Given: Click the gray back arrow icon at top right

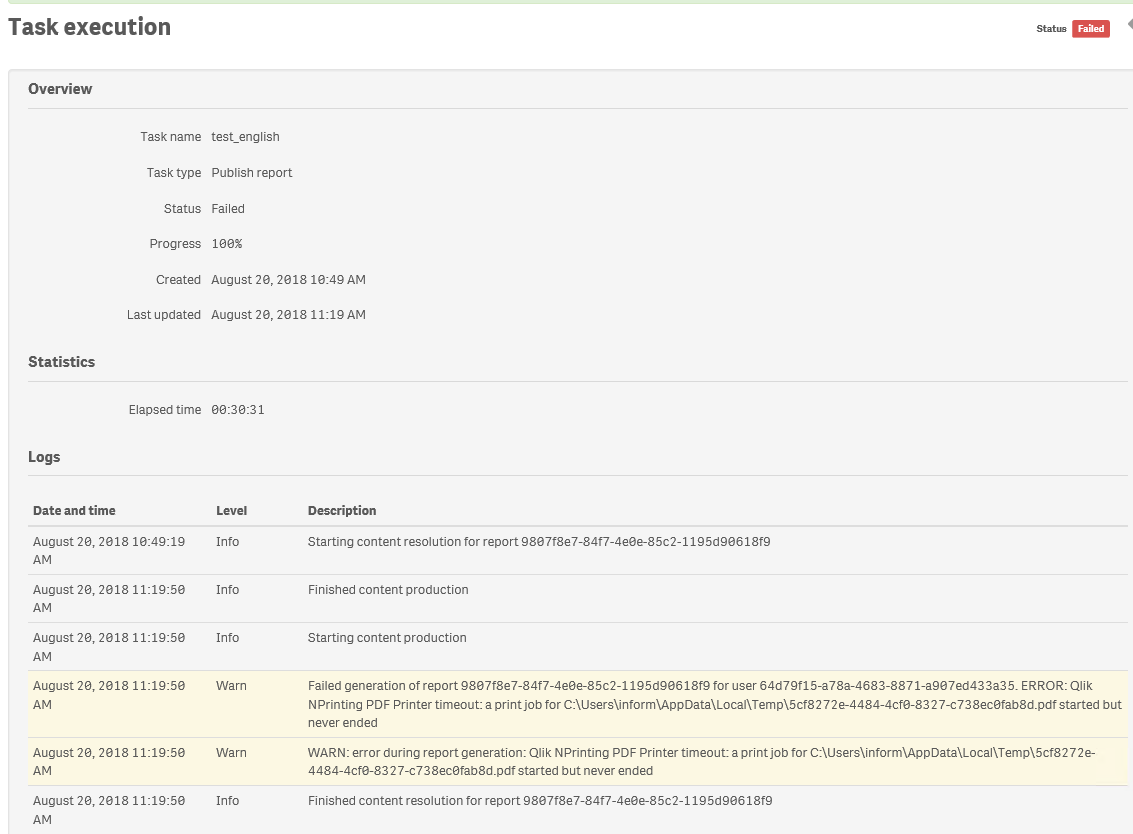Looking at the screenshot, I should (x=1129, y=25).
